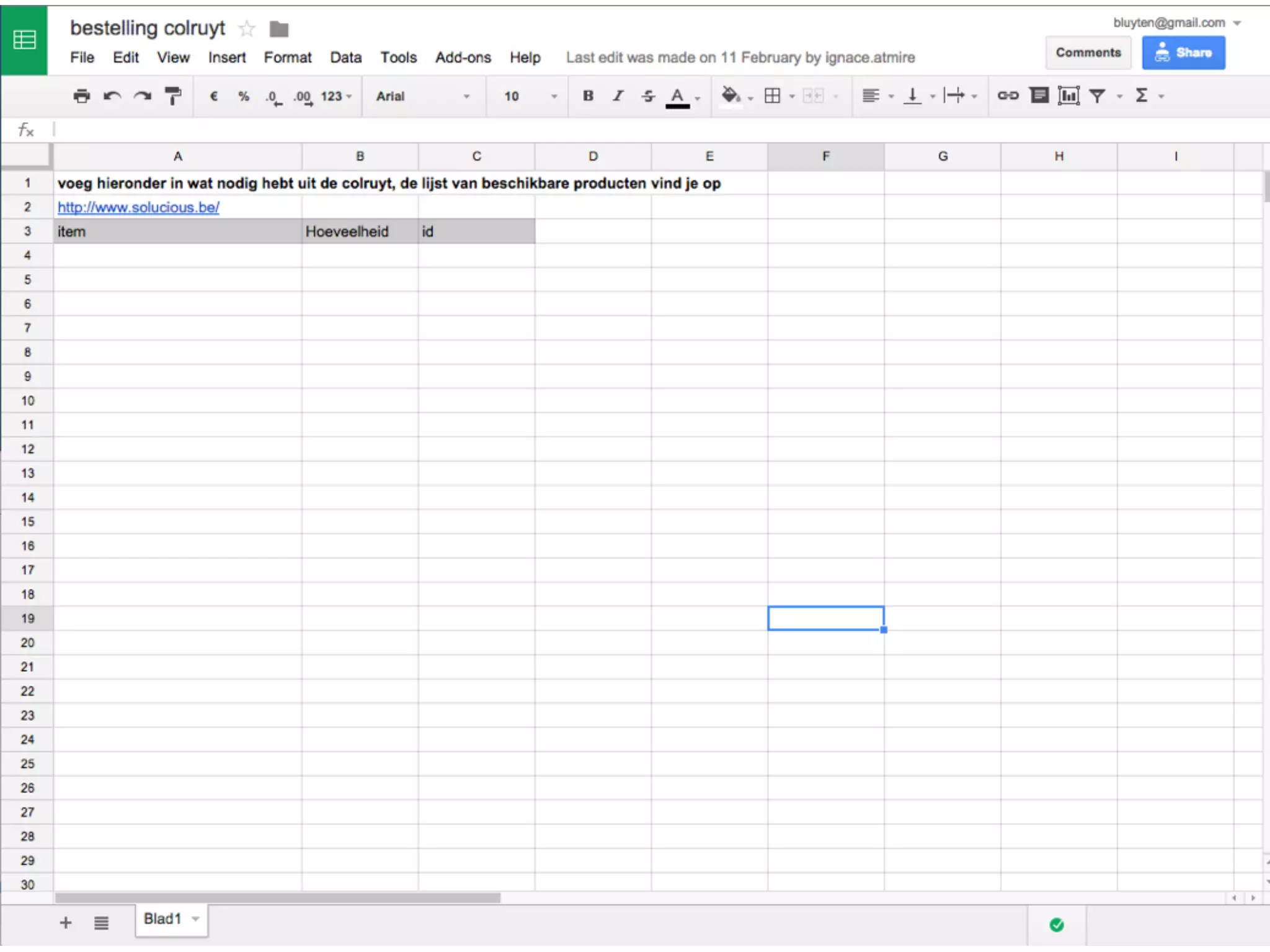The height and width of the screenshot is (952, 1270).
Task: Select the paint format roller tool
Action: pos(173,96)
